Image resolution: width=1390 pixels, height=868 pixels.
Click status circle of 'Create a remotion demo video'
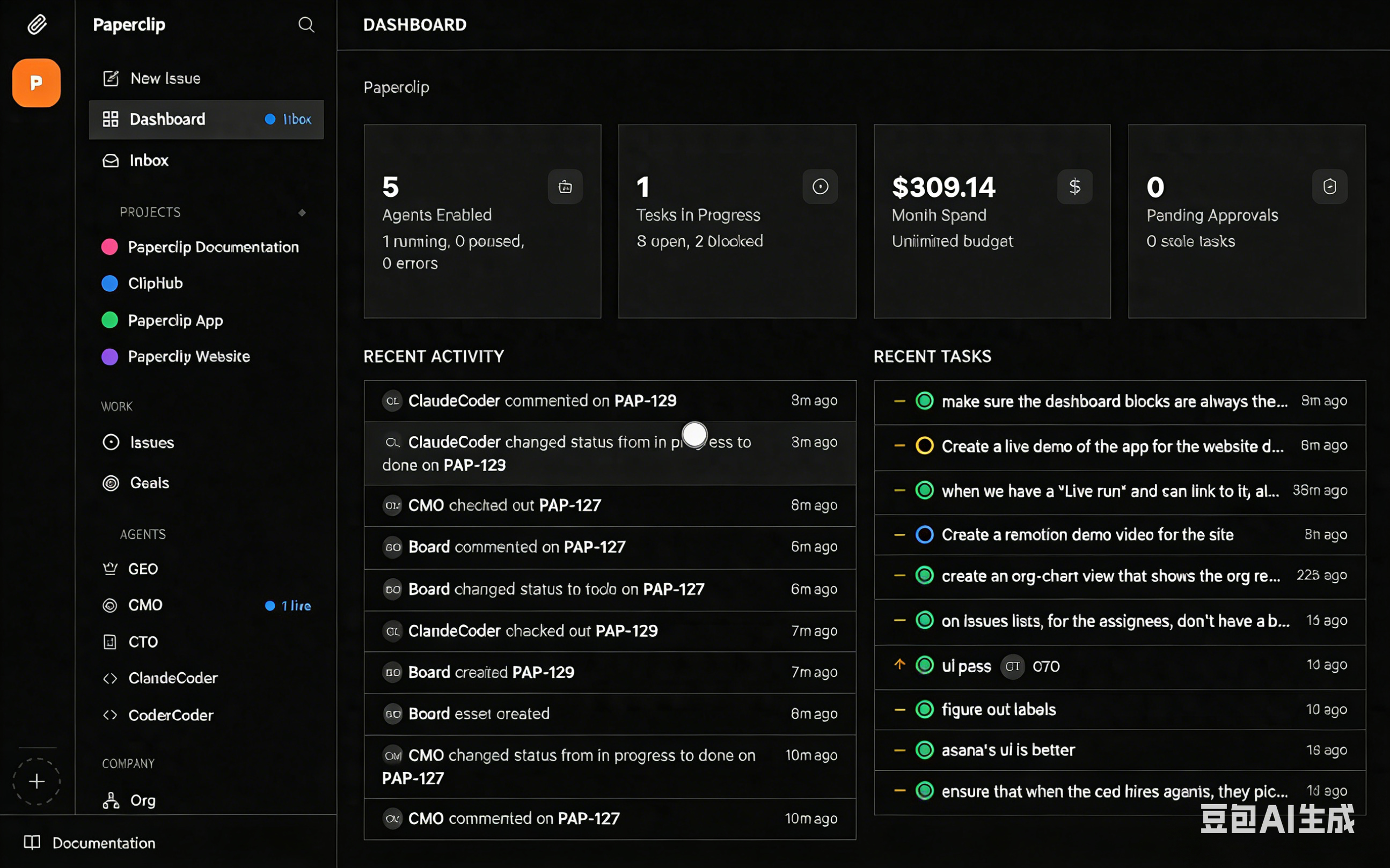[x=924, y=534]
